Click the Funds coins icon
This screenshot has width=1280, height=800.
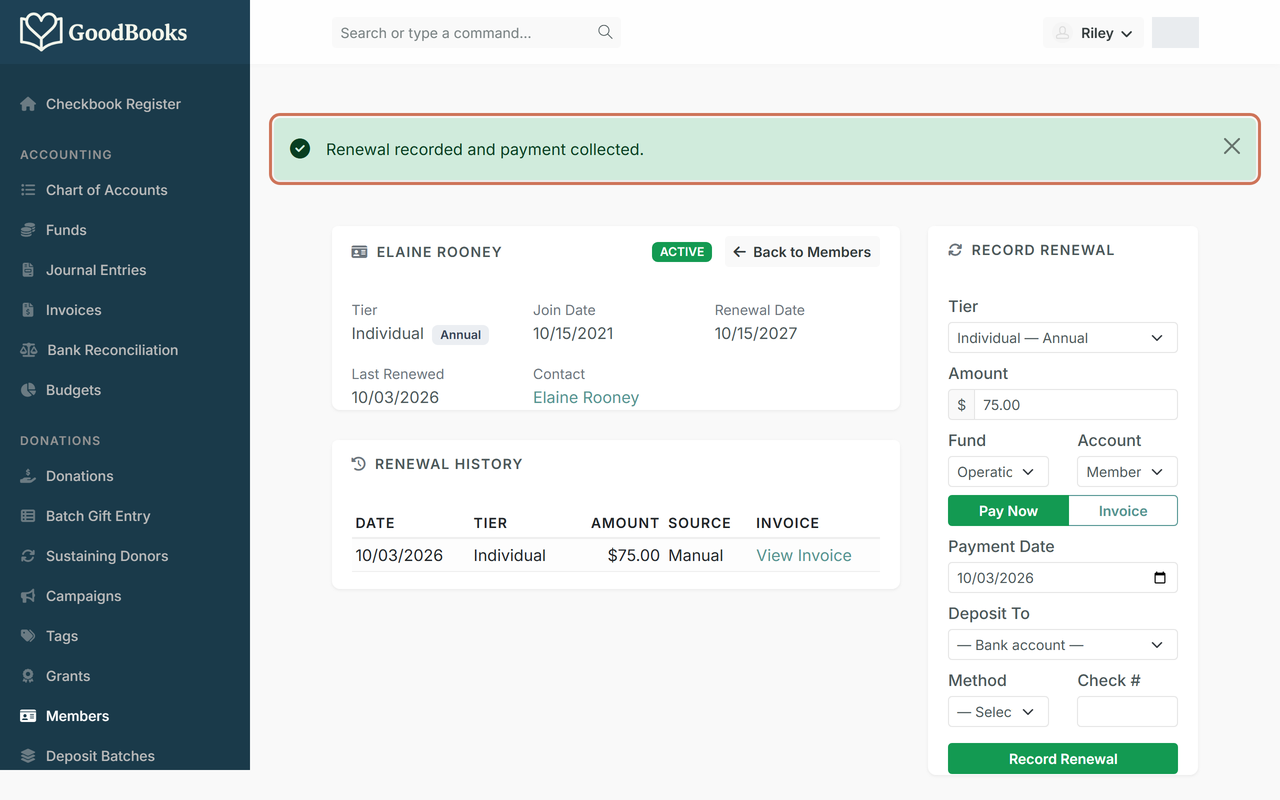(28, 230)
